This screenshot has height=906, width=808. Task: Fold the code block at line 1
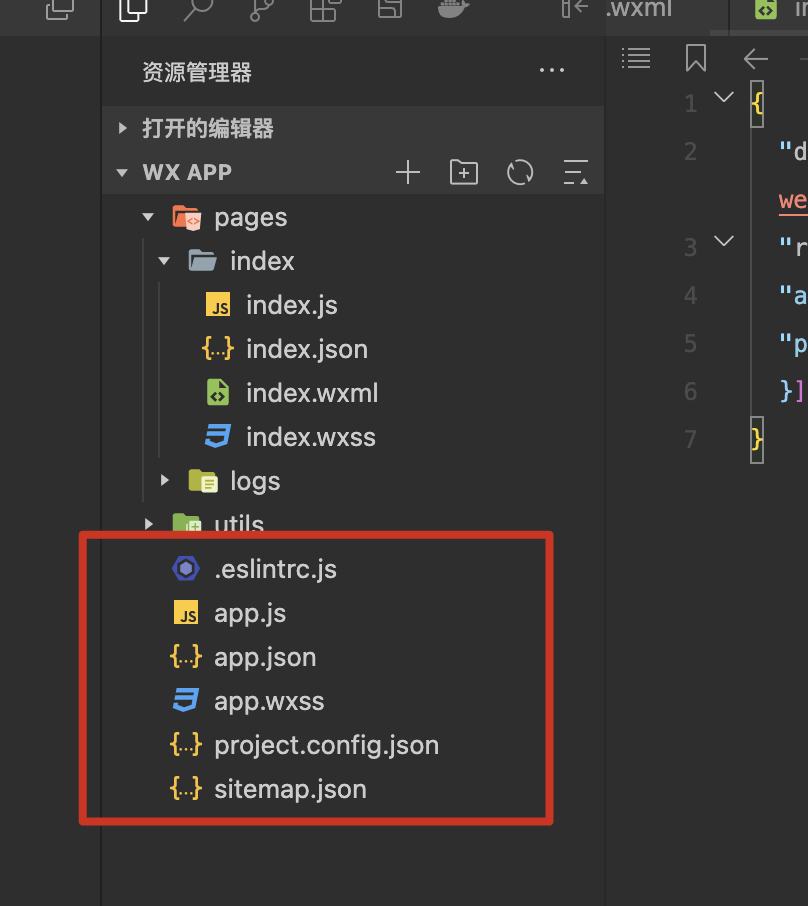point(723,97)
